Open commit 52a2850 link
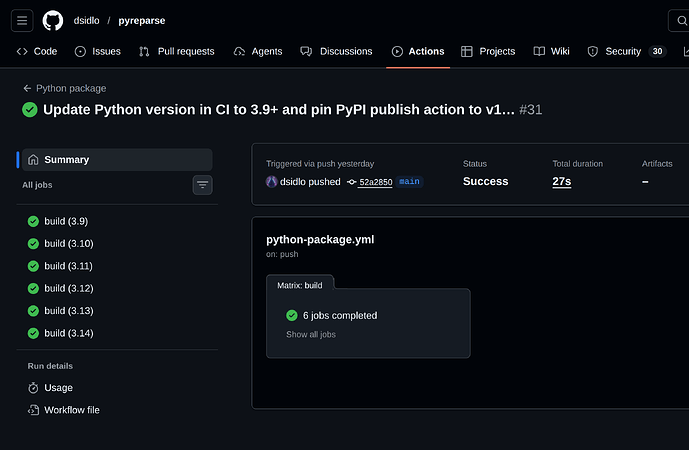Image resolution: width=689 pixels, height=450 pixels. (x=375, y=182)
